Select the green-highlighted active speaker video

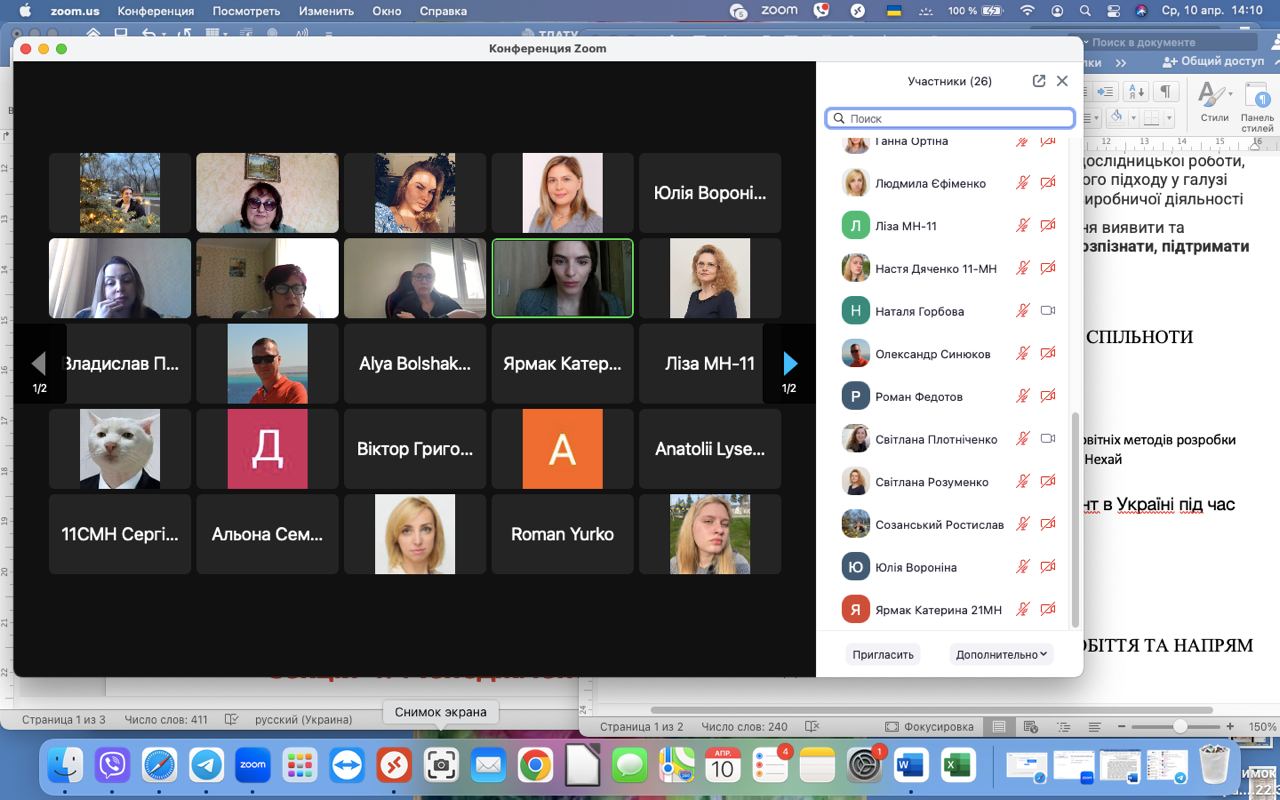point(563,278)
